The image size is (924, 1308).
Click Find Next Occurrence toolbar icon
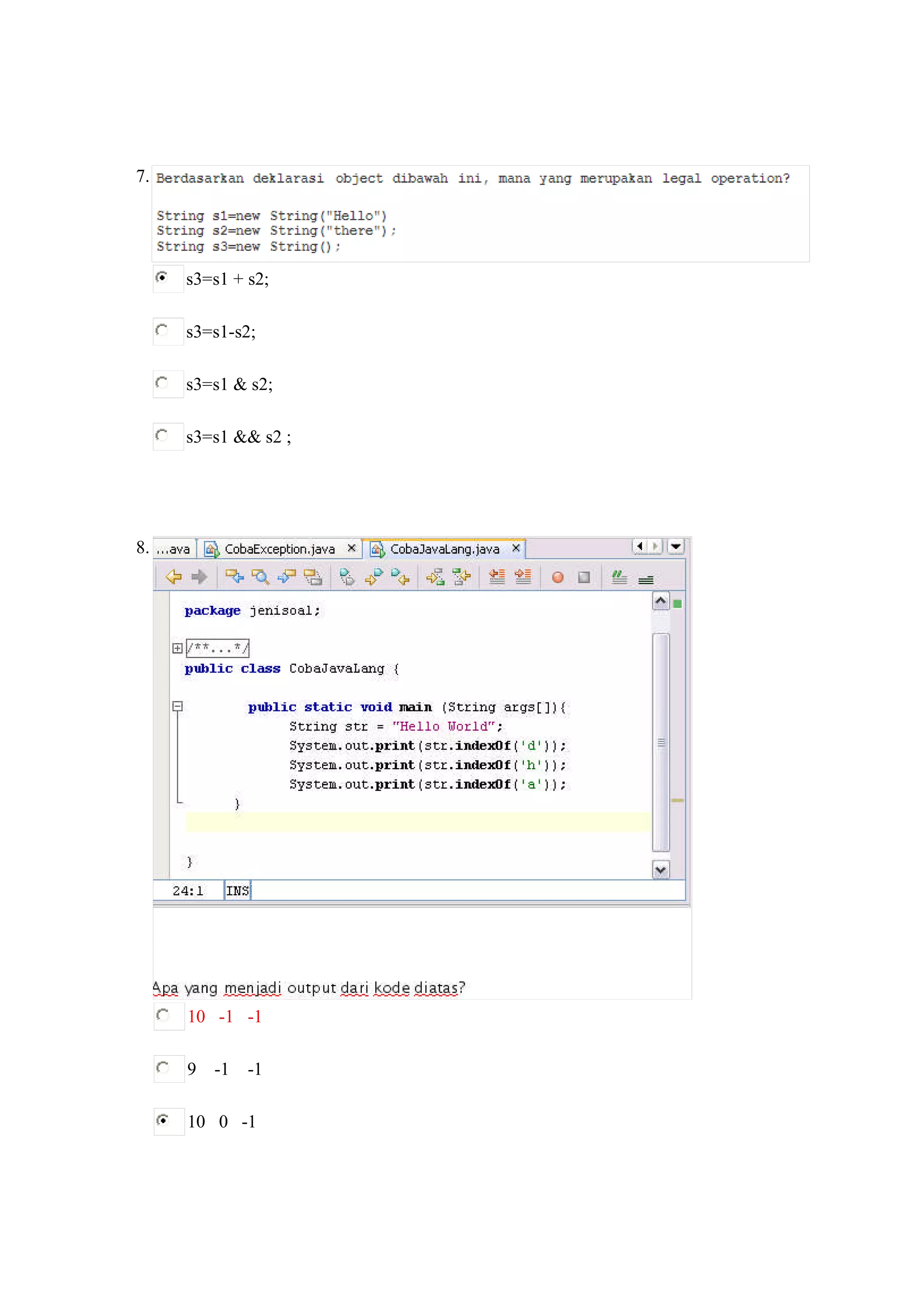(287, 576)
